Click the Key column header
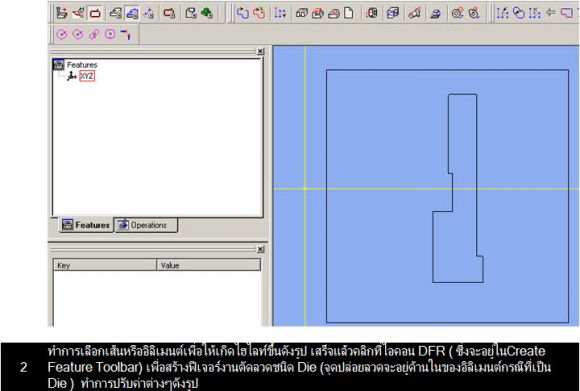The image size is (580, 391). pyautogui.click(x=105, y=265)
